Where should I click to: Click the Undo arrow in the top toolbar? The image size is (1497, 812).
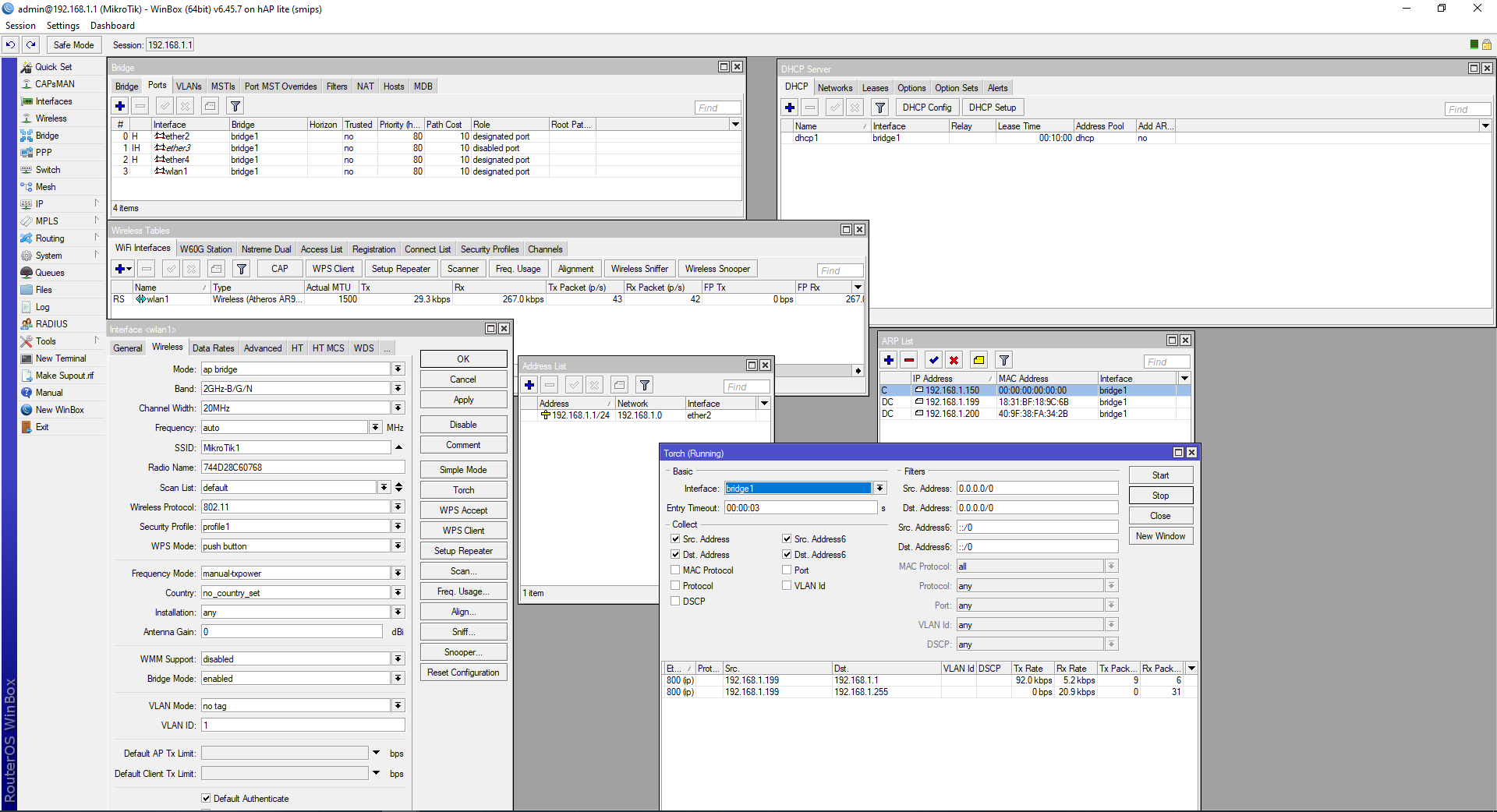tap(11, 45)
